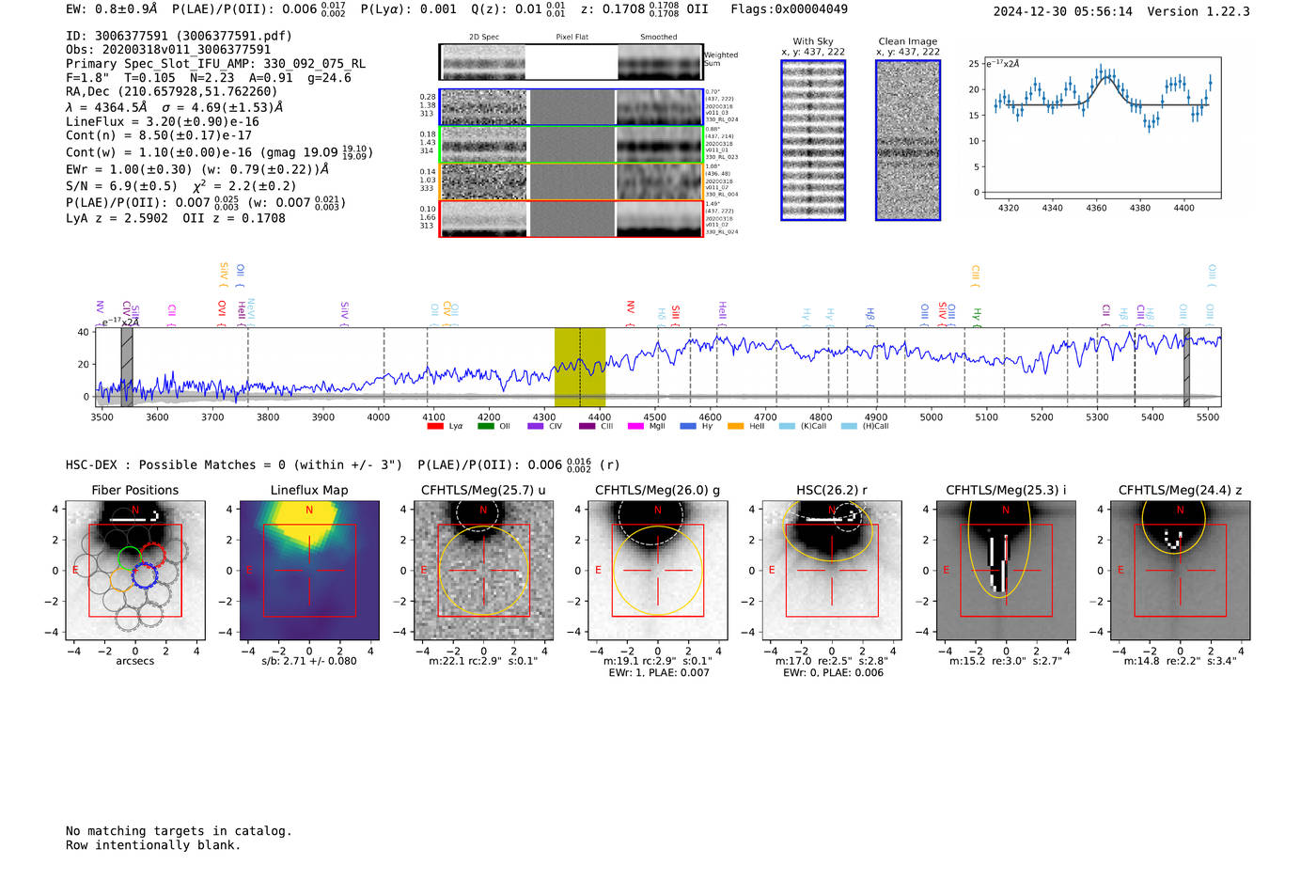Click the m:14.8 re:2.2" caption under z image
1316x896 pixels.
[1180, 661]
